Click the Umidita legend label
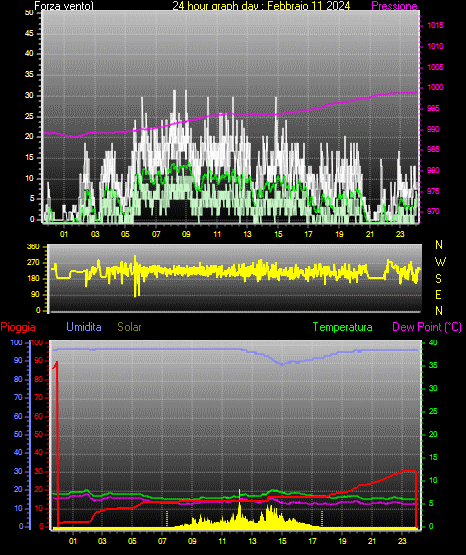The image size is (466, 555). tap(84, 327)
